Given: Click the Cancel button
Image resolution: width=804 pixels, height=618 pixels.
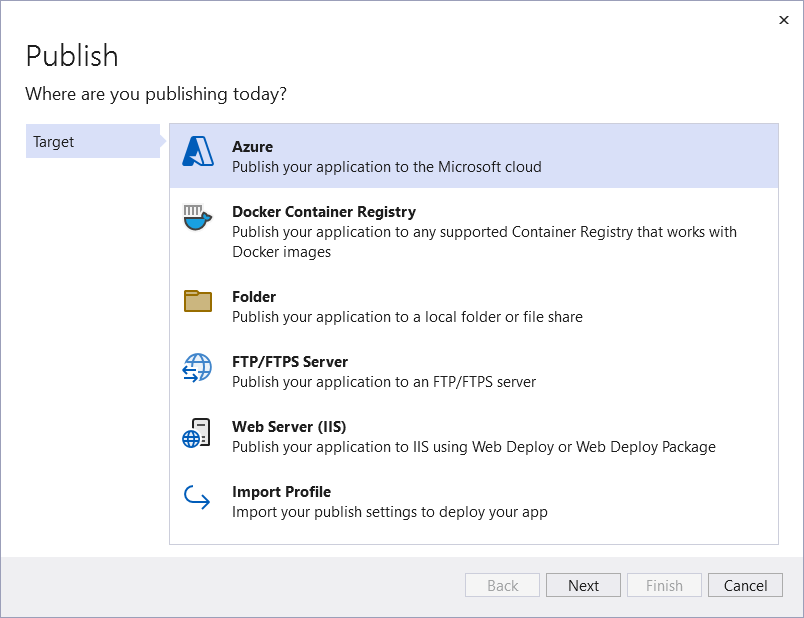Looking at the screenshot, I should point(745,585).
